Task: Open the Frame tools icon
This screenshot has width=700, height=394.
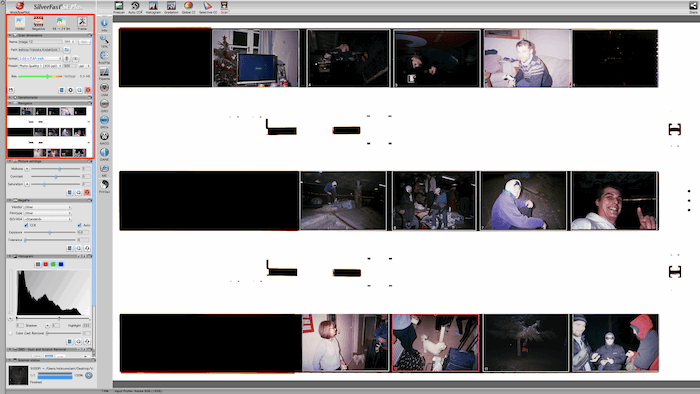Action: coord(82,23)
